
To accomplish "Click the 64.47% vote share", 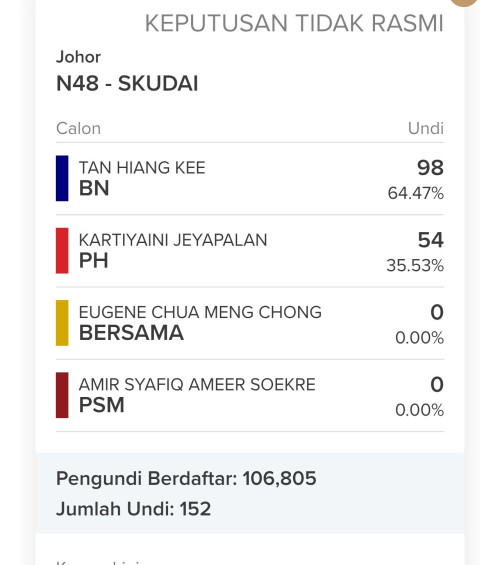I will 416,193.
